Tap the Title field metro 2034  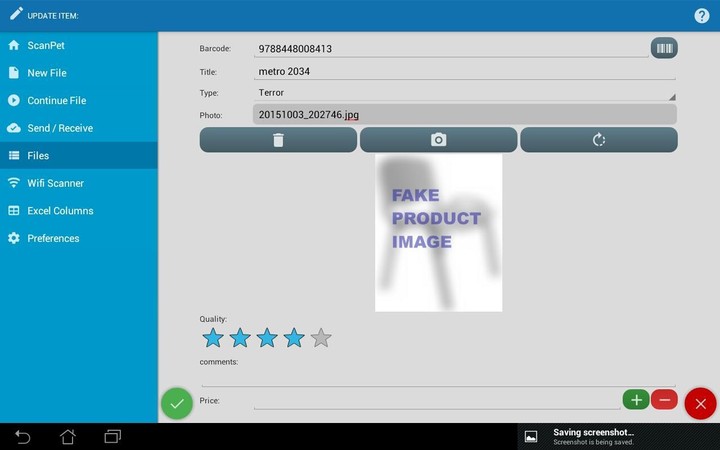click(465, 71)
